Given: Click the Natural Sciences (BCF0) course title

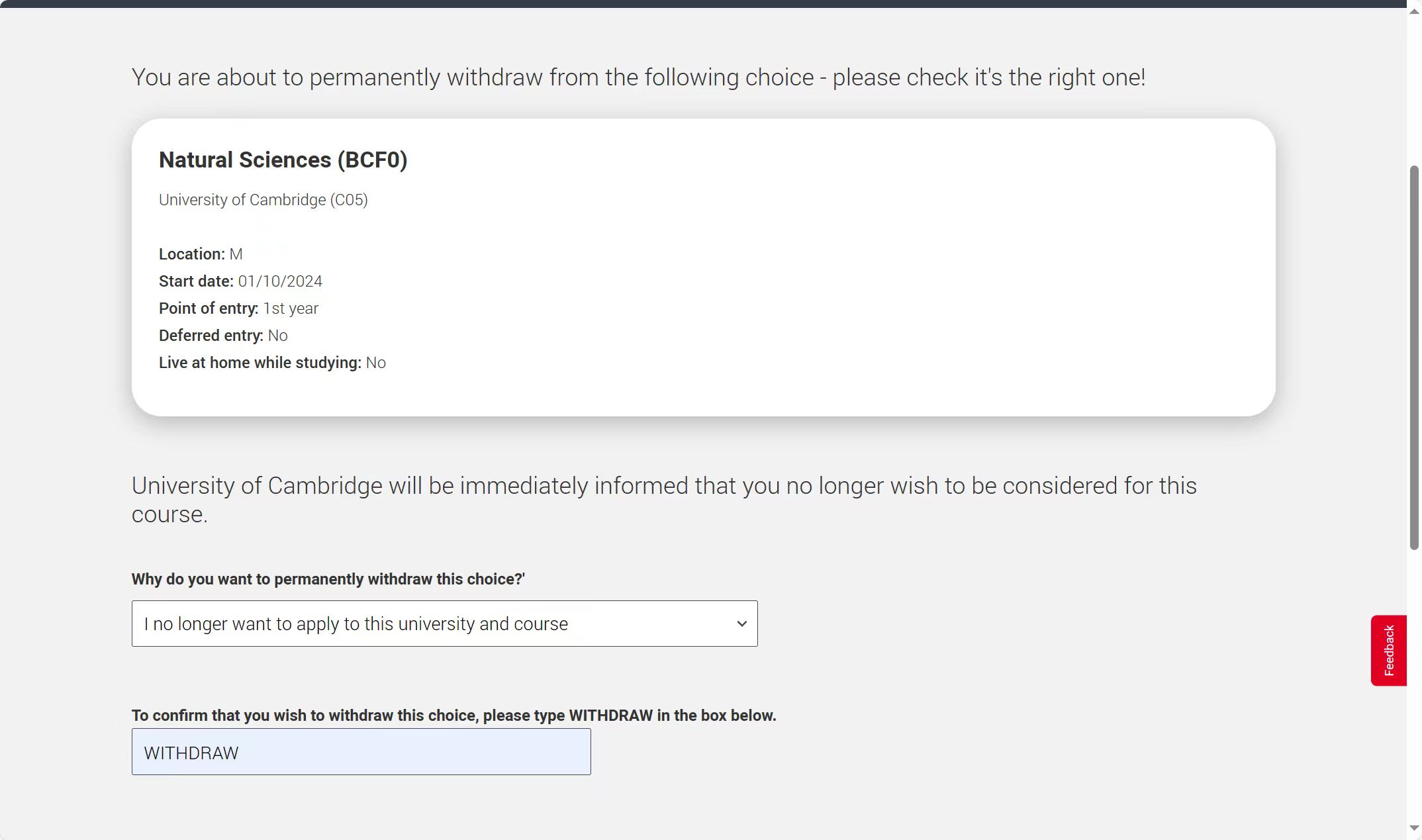Looking at the screenshot, I should click(x=283, y=160).
